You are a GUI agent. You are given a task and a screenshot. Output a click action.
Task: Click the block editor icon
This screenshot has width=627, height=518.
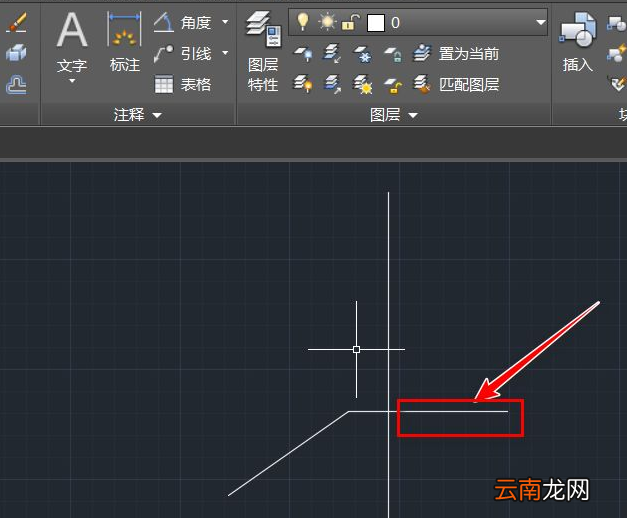[617, 54]
